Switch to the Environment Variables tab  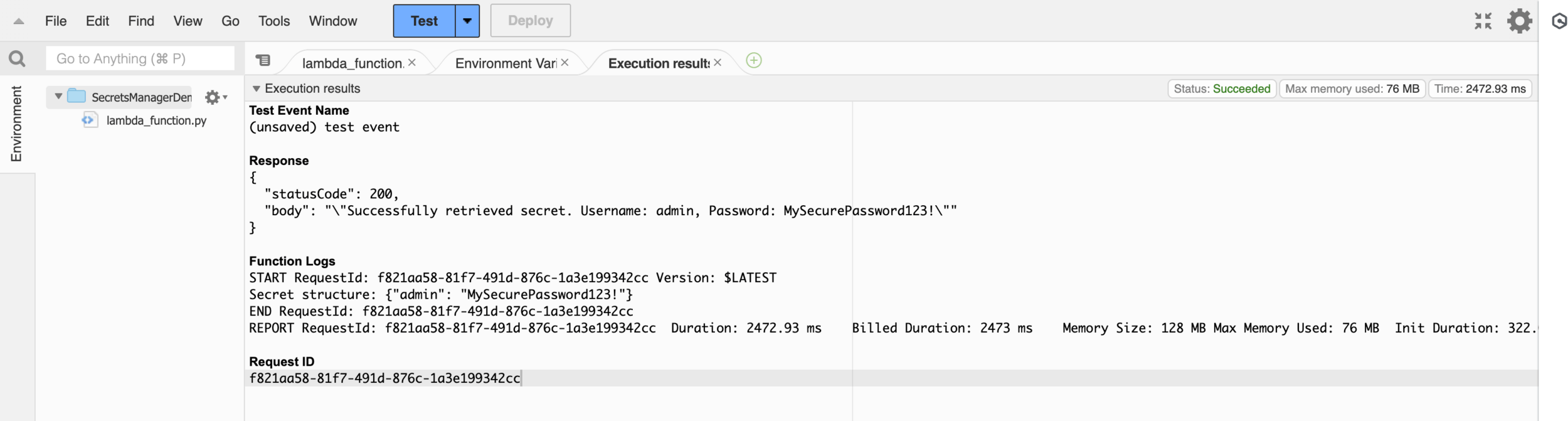point(505,63)
